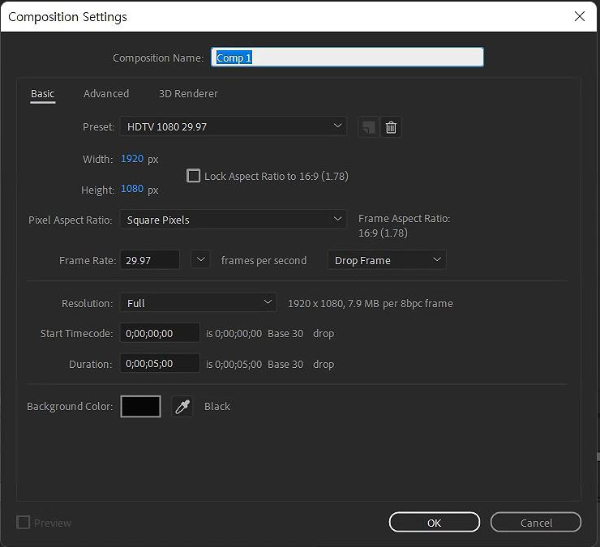Click the save preset icon

[x=368, y=127]
